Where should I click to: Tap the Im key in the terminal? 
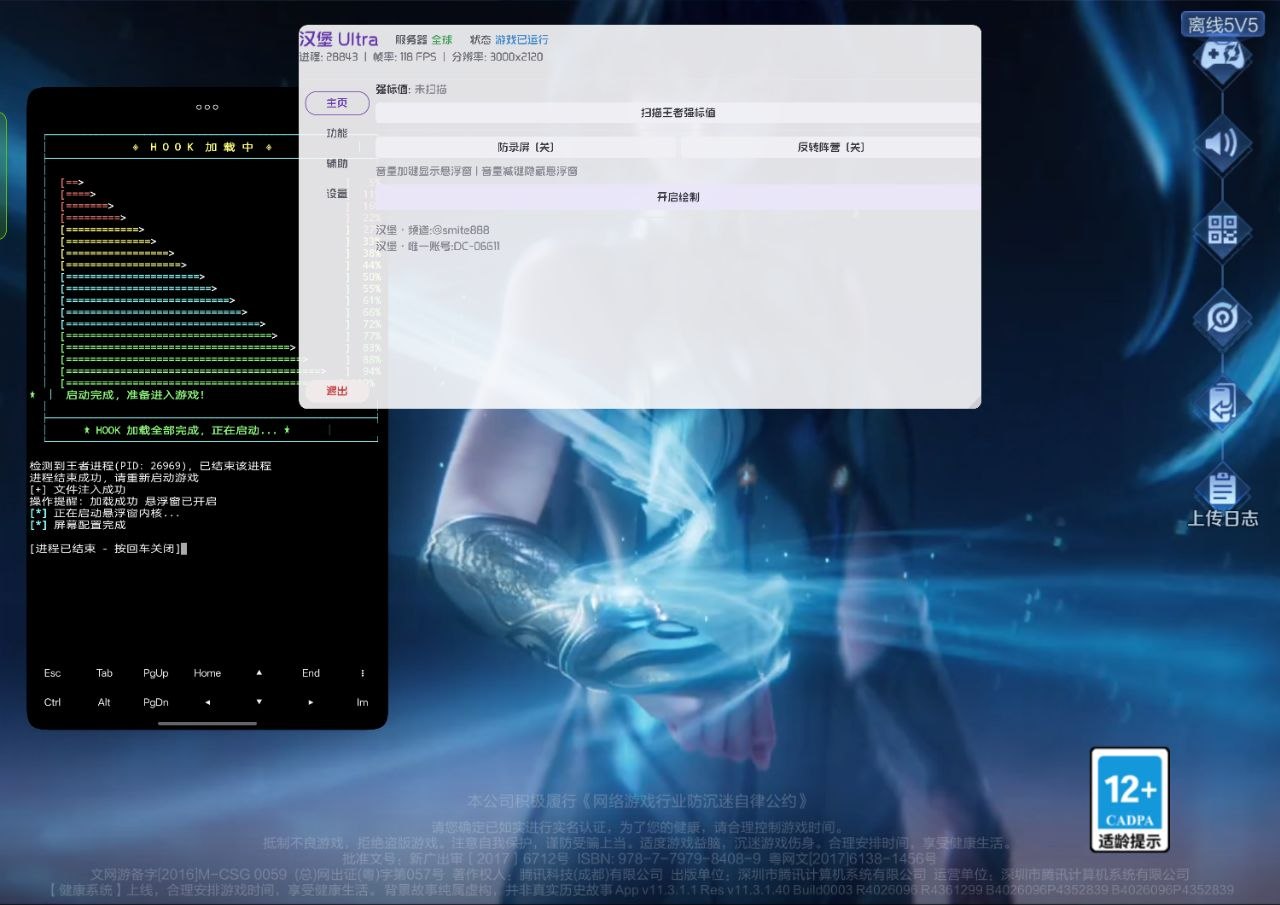point(362,702)
